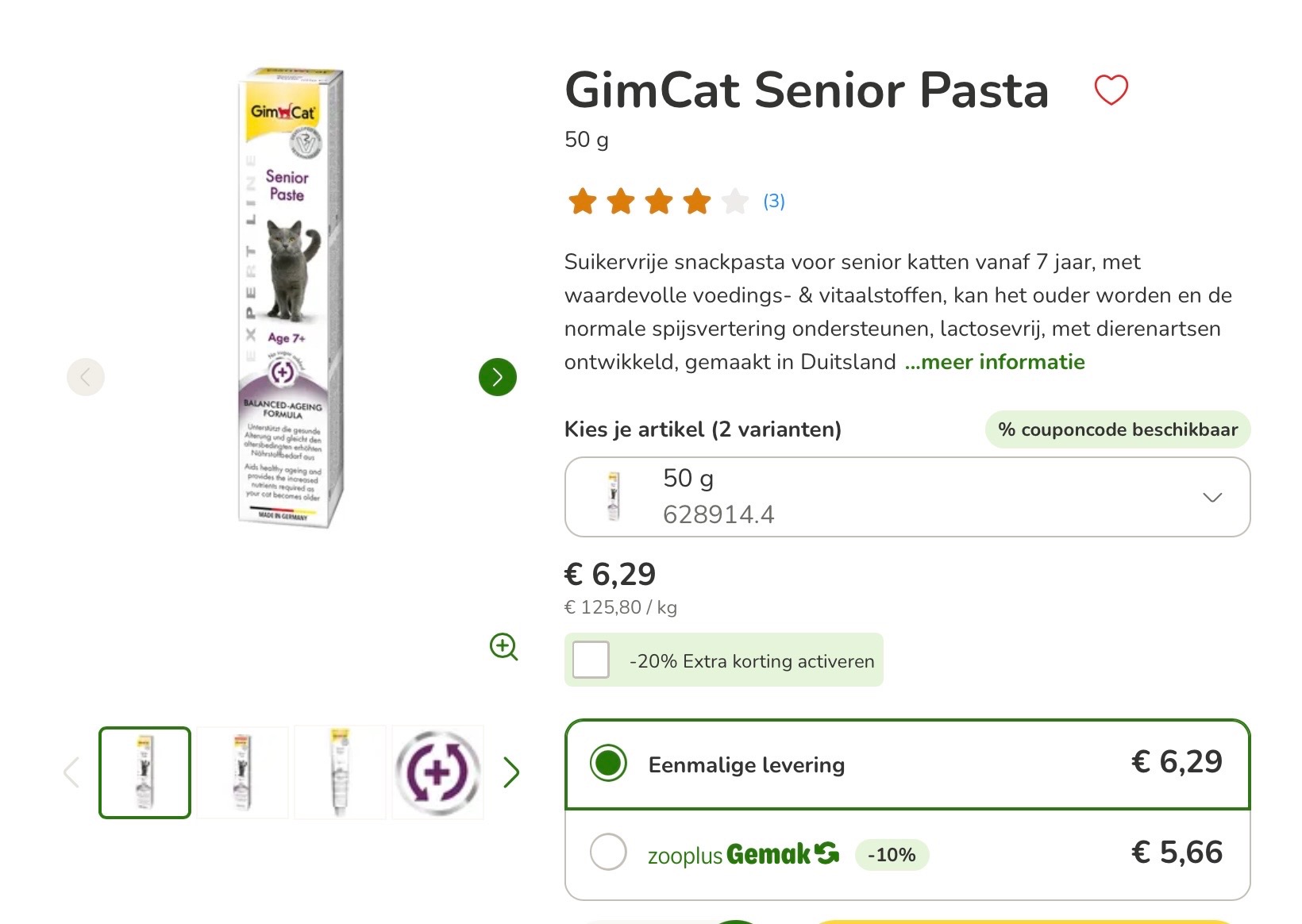Select the Eenmalige levering radio button
Screen dimensions: 1302x924
pyautogui.click(x=608, y=764)
